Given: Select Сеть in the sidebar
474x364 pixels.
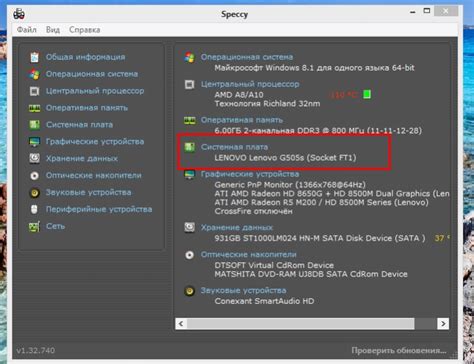Looking at the screenshot, I should [x=55, y=226].
